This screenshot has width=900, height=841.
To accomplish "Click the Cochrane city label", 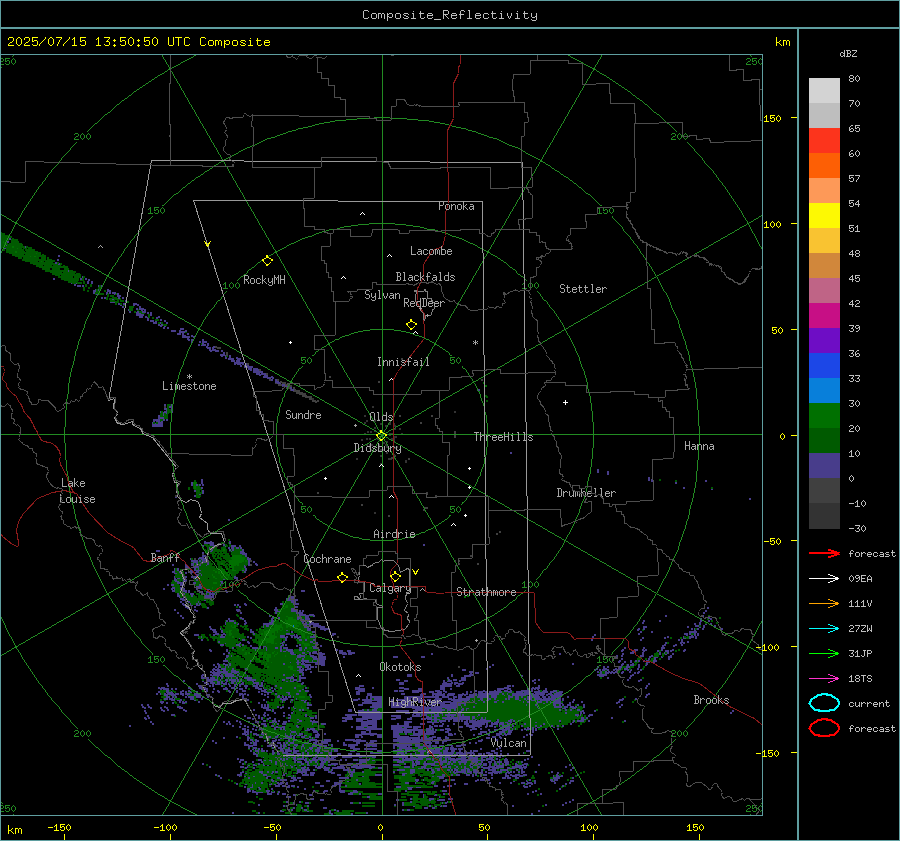I will (x=327, y=559).
